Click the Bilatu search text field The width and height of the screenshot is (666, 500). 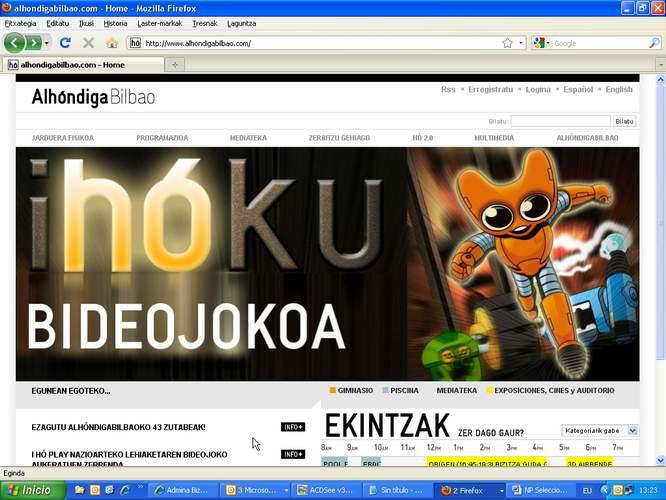tap(560, 121)
